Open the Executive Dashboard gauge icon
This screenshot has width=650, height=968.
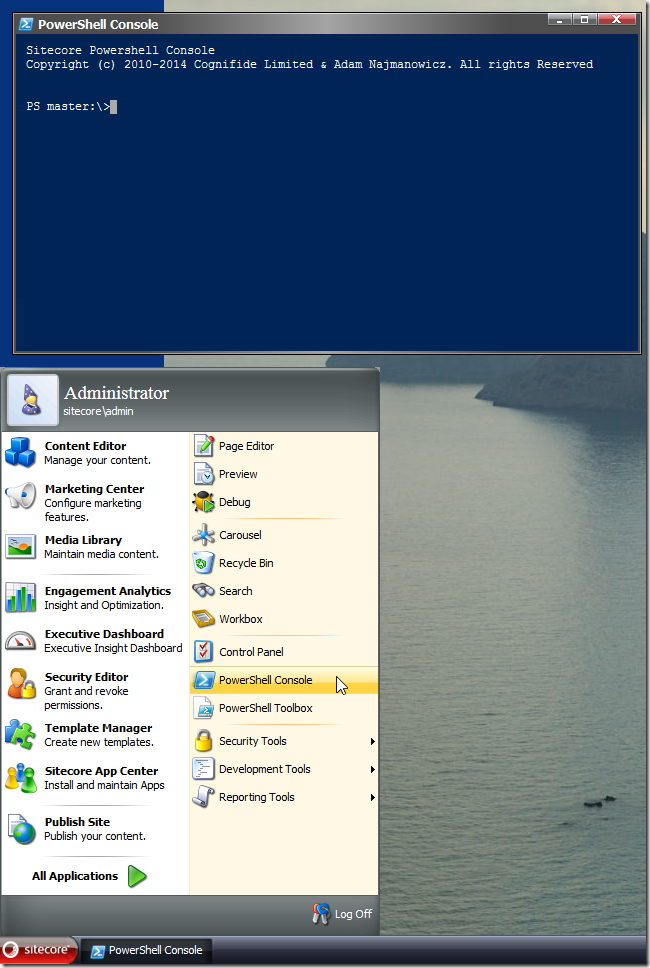(x=20, y=641)
